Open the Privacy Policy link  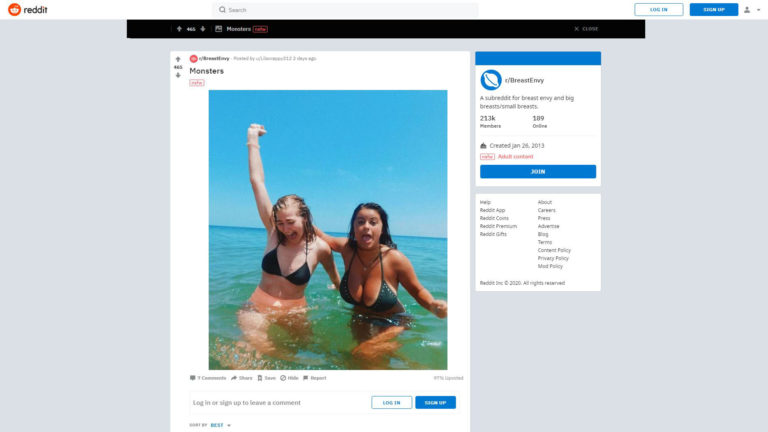pos(553,258)
